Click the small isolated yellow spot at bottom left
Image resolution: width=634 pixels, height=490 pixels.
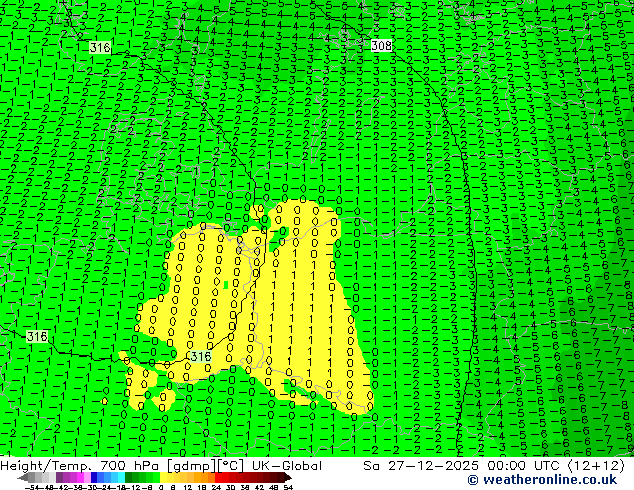pyautogui.click(x=105, y=401)
